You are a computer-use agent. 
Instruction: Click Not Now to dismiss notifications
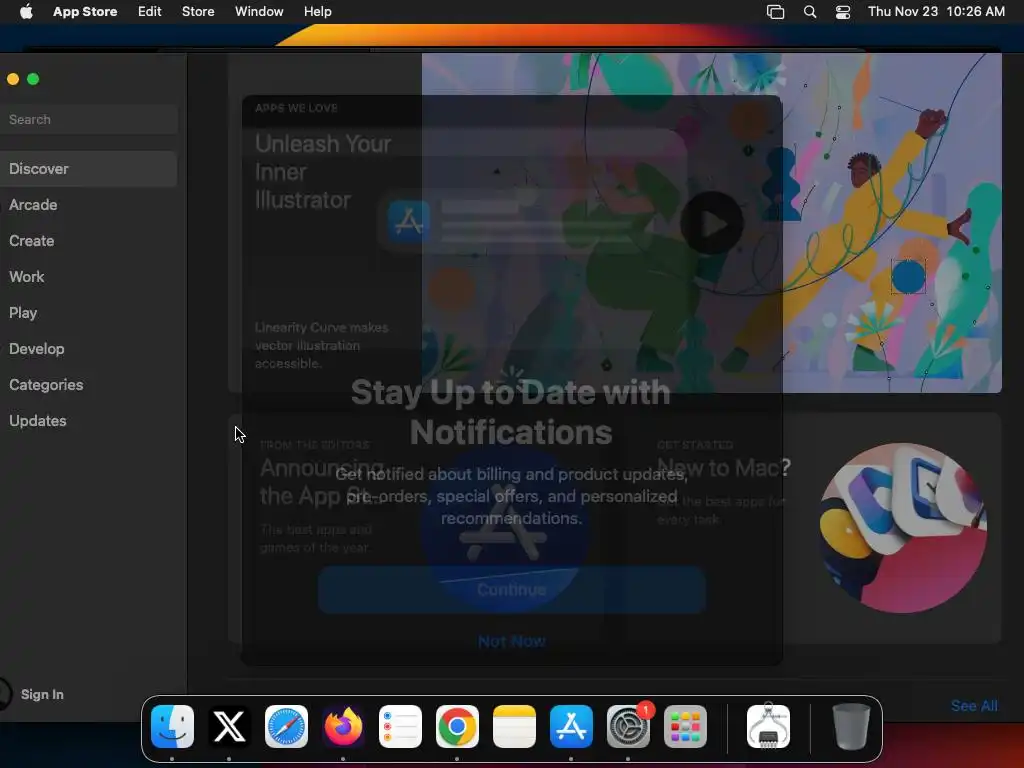point(511,641)
